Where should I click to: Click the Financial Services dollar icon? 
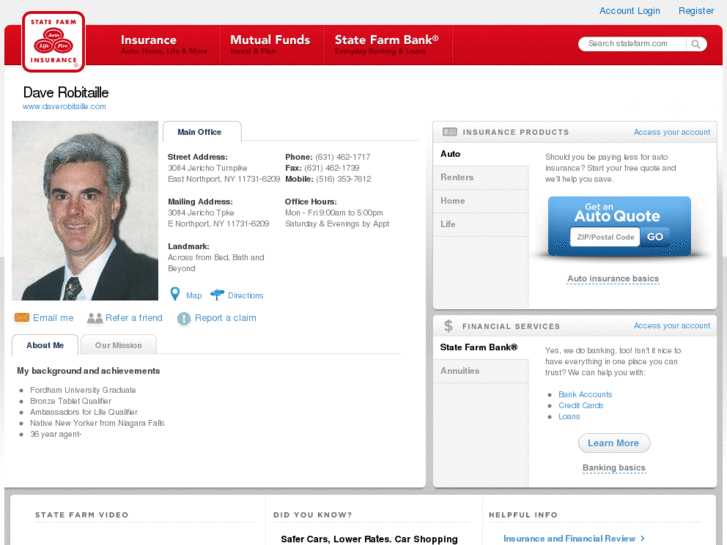pos(448,326)
